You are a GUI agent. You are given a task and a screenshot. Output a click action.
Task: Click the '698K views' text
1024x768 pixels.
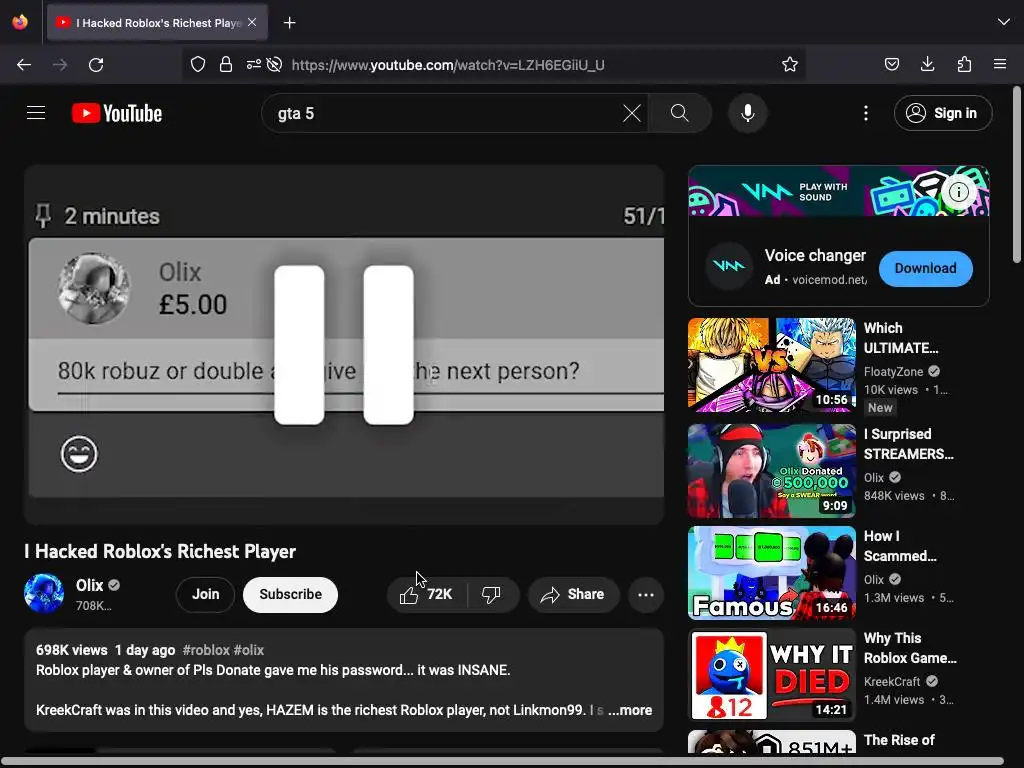coord(71,650)
